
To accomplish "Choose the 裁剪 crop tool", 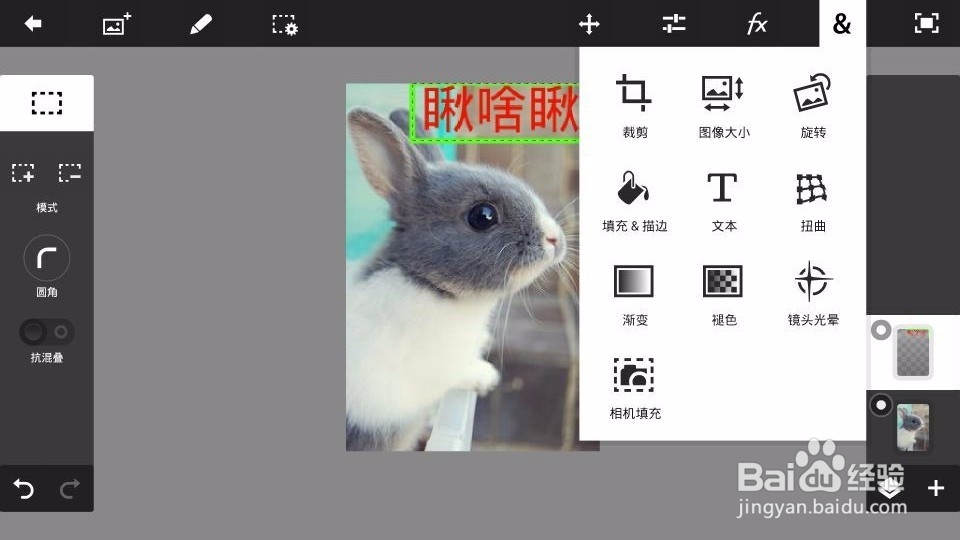I will [634, 106].
